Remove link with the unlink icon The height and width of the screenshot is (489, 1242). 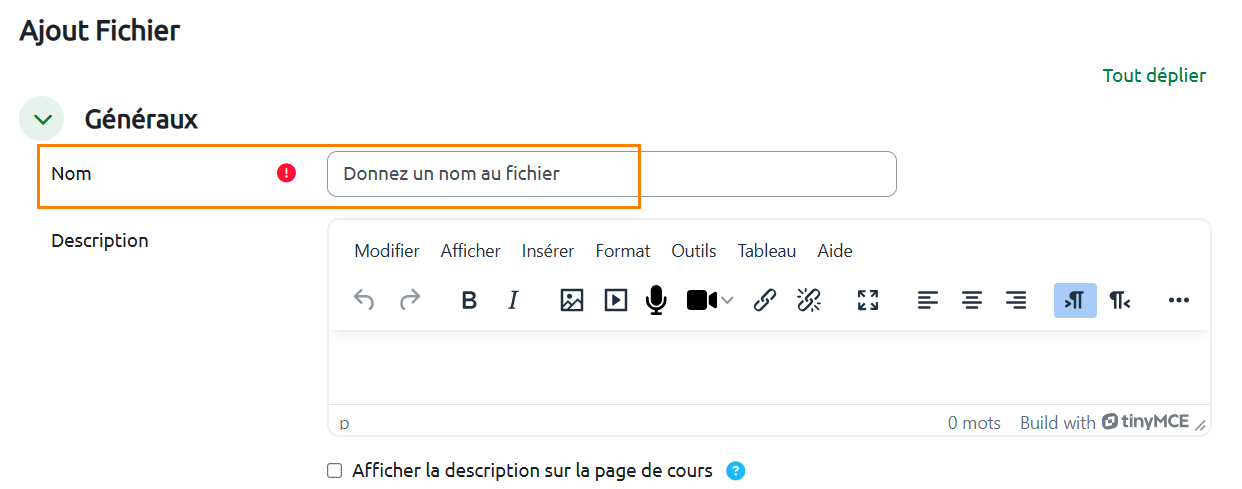click(x=809, y=300)
